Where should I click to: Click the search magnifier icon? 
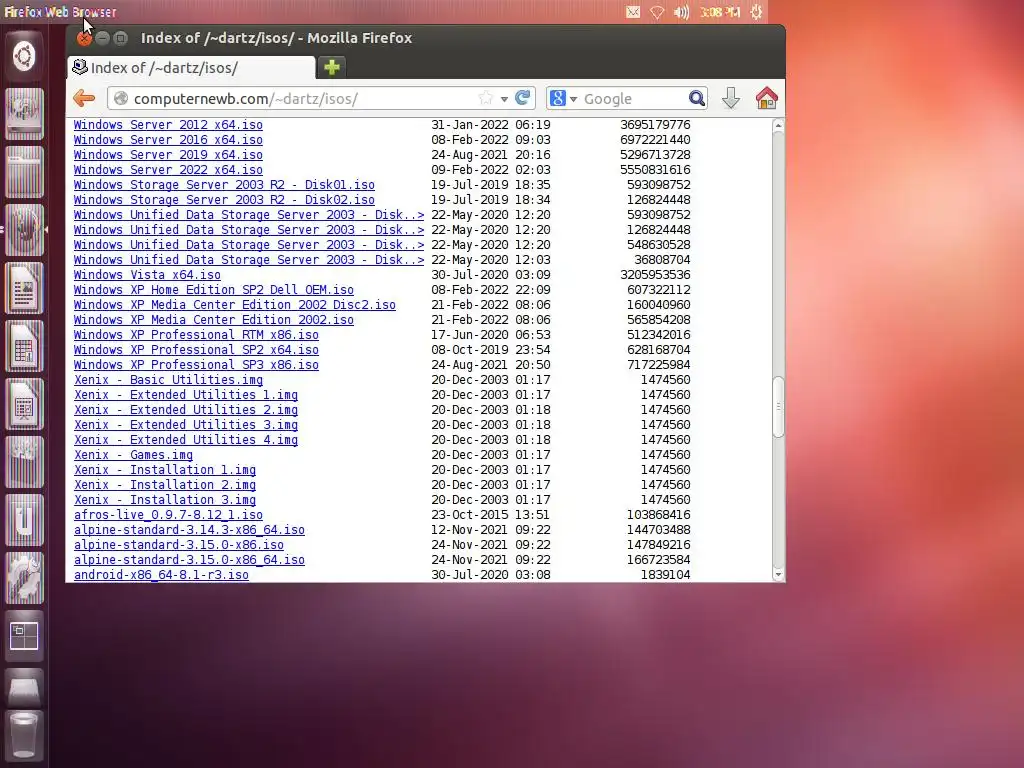[696, 99]
